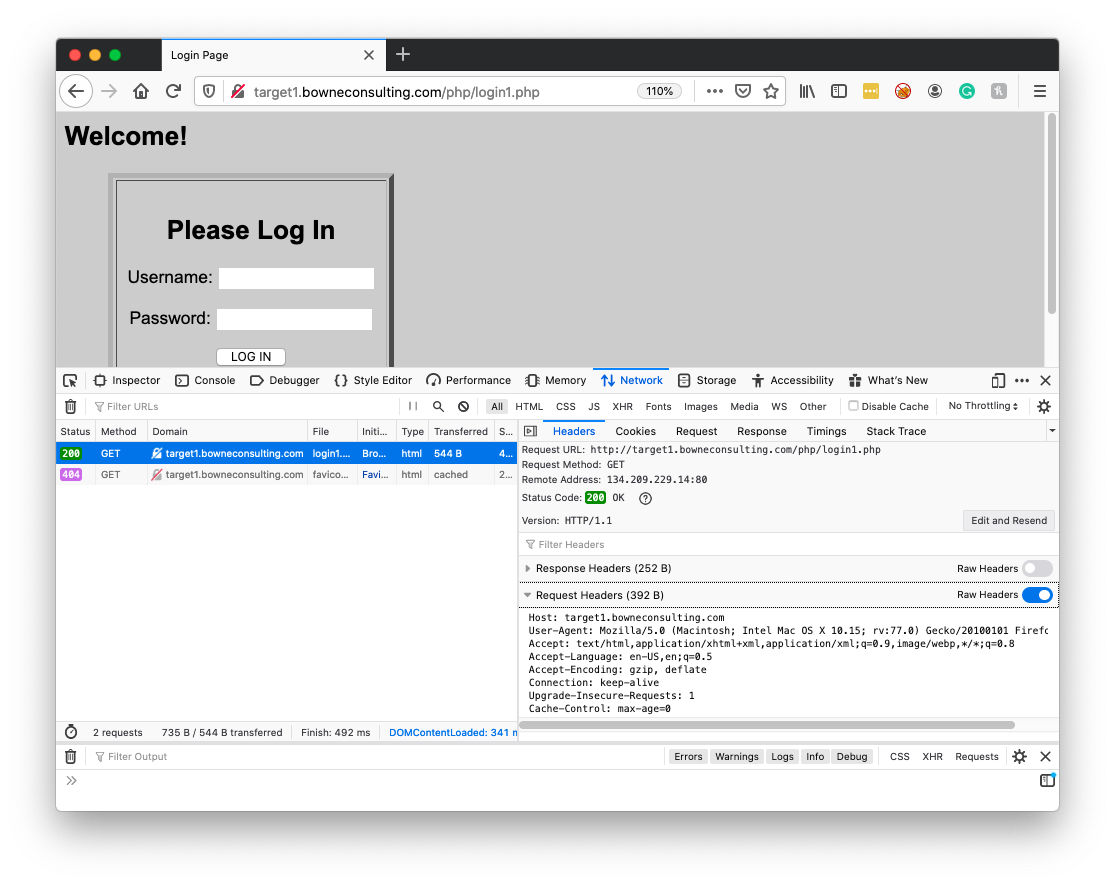Open network search magnifier
Viewport: 1115px width, 885px height.
pyautogui.click(x=438, y=407)
